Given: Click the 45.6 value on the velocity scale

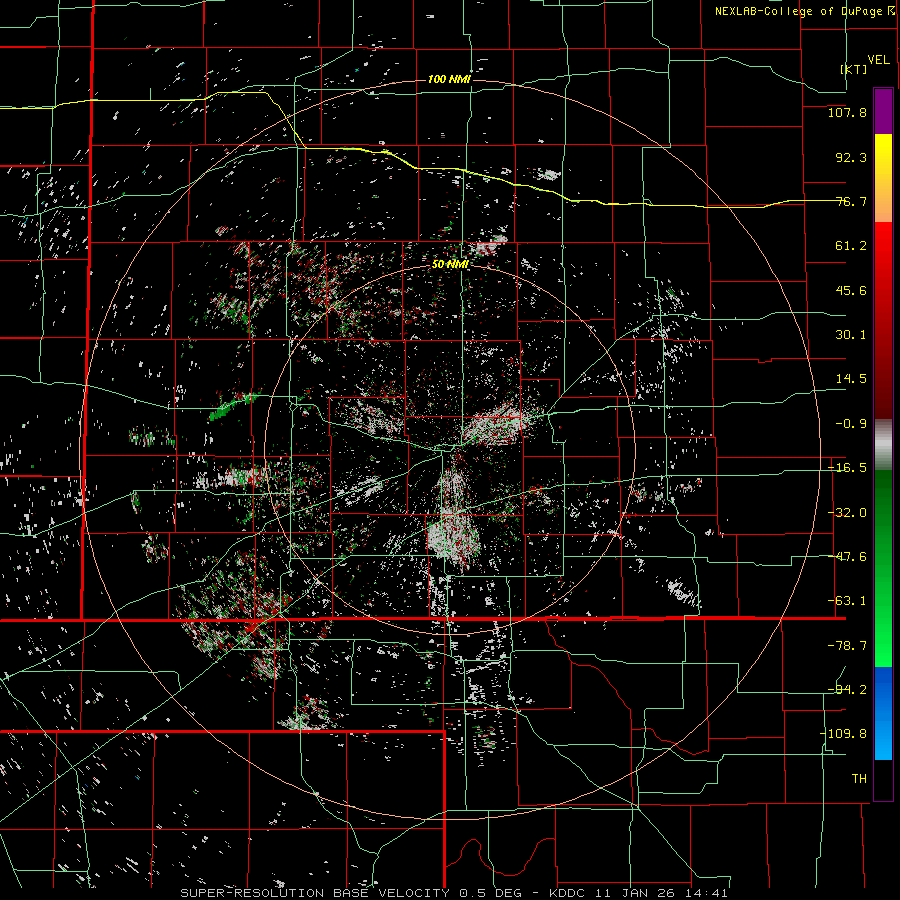Looking at the screenshot, I should click(851, 290).
